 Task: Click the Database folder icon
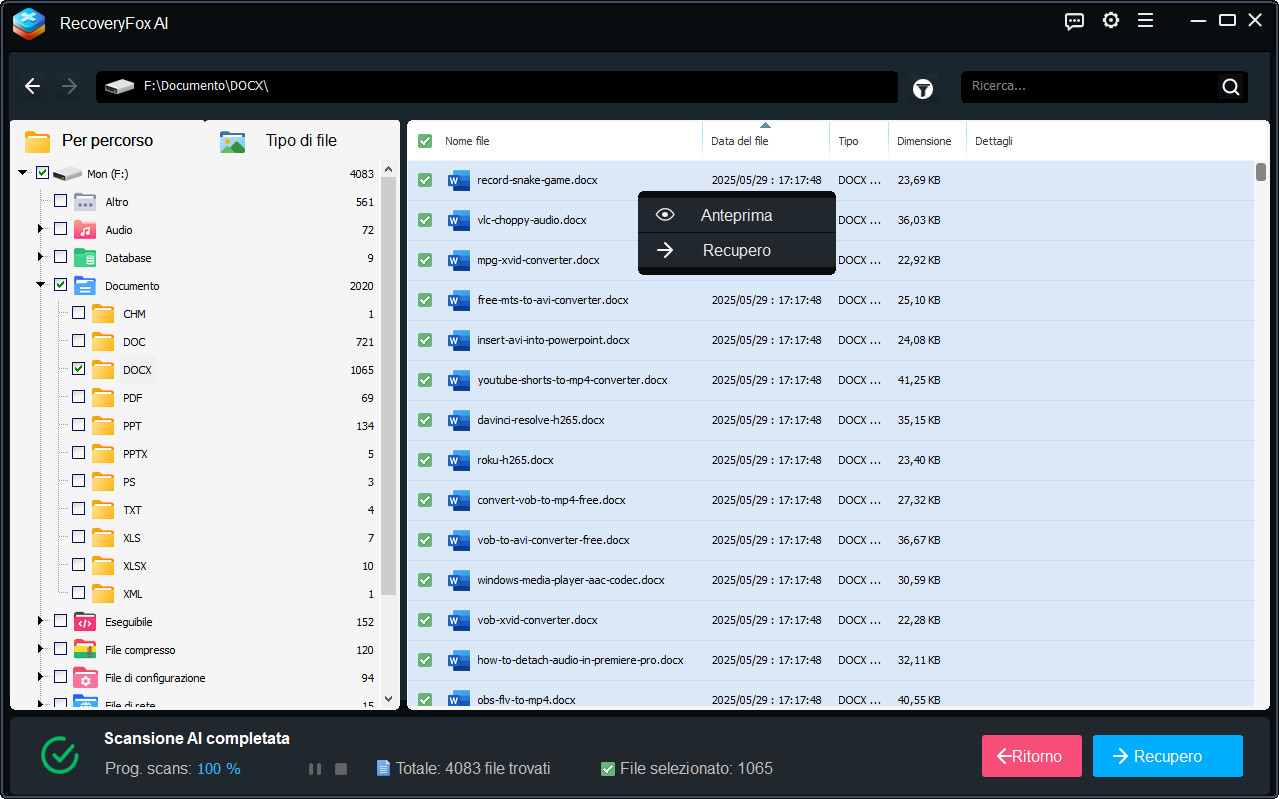point(85,258)
